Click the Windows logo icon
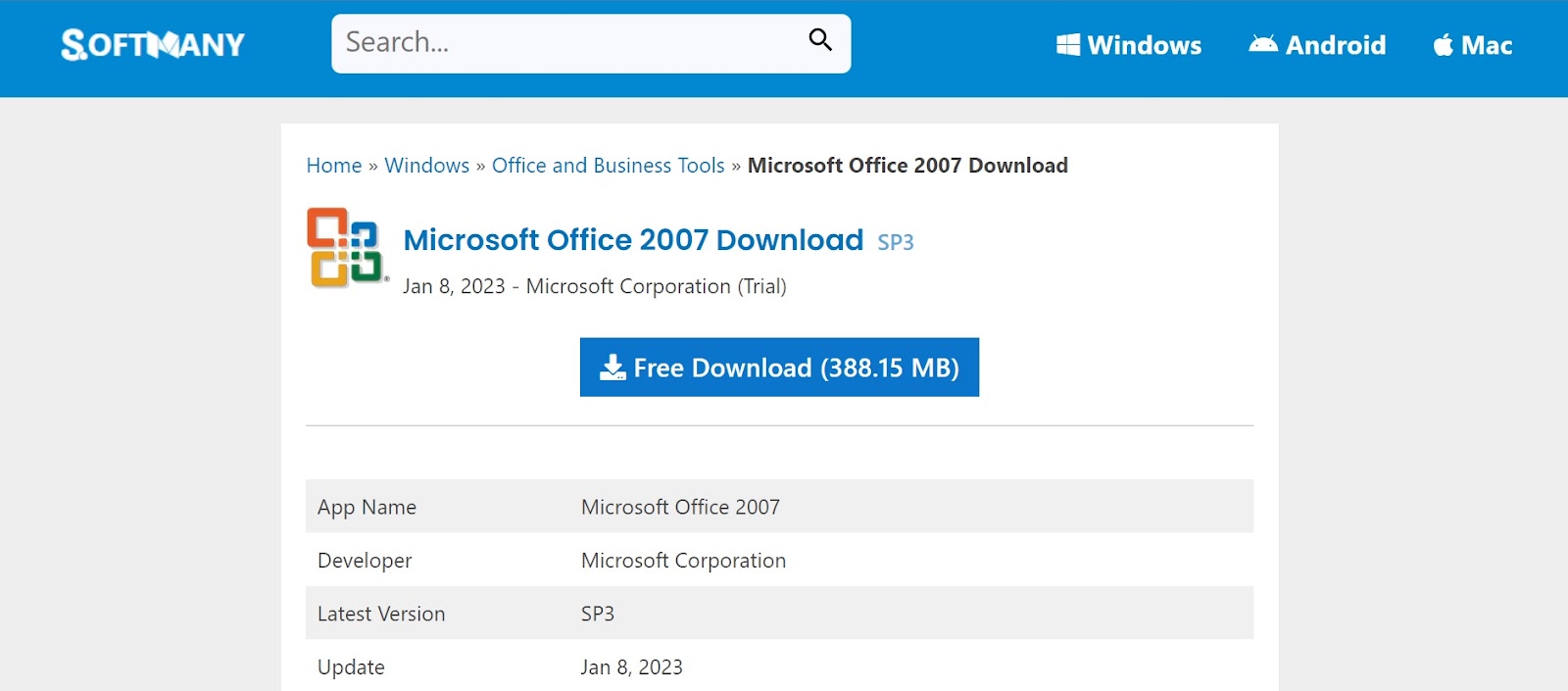Screen dimensions: 1568x691 pos(1068,45)
